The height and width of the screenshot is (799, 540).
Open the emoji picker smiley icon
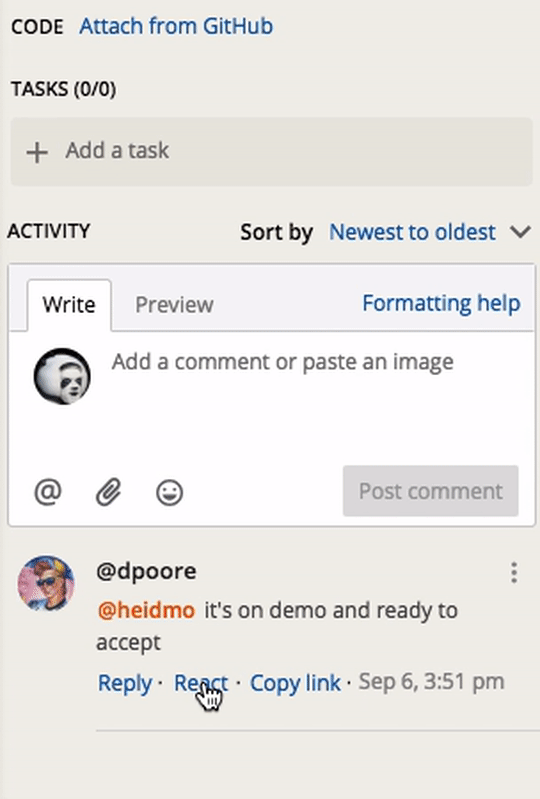tap(170, 492)
